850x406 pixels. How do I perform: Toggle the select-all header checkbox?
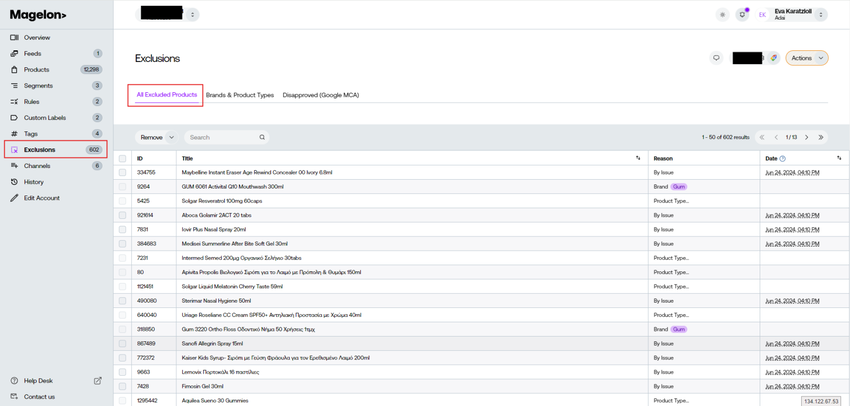pyautogui.click(x=123, y=158)
